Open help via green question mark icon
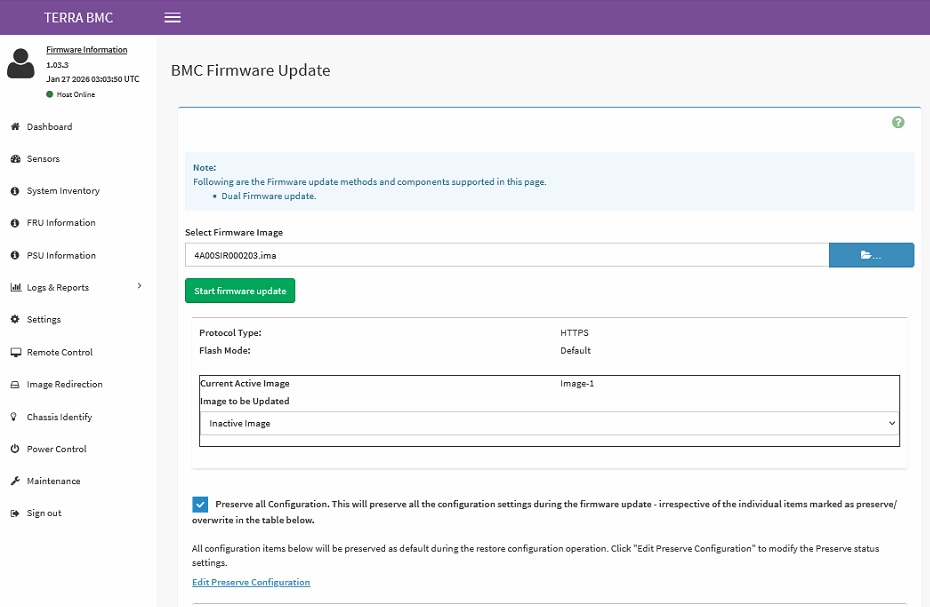Image resolution: width=930 pixels, height=607 pixels. pos(898,122)
